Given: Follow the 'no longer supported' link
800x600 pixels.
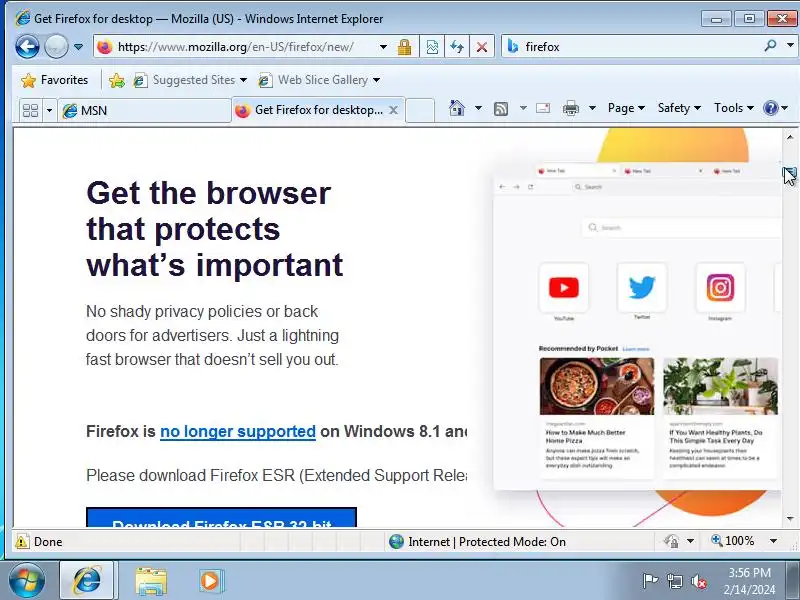Looking at the screenshot, I should (x=238, y=432).
